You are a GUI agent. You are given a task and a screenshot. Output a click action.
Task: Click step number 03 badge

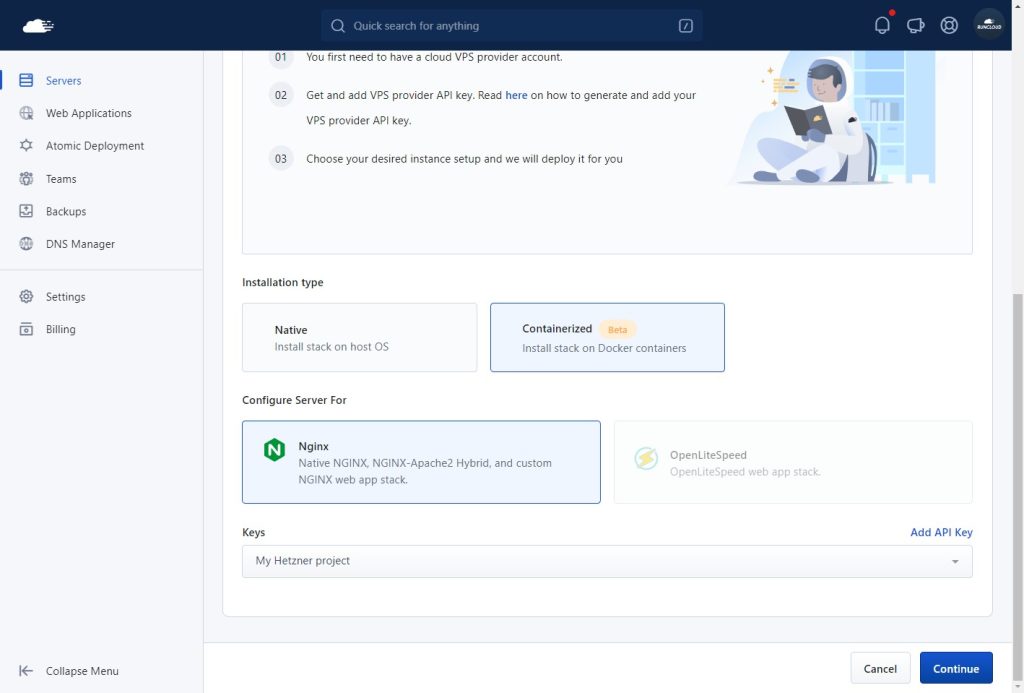[x=281, y=159]
